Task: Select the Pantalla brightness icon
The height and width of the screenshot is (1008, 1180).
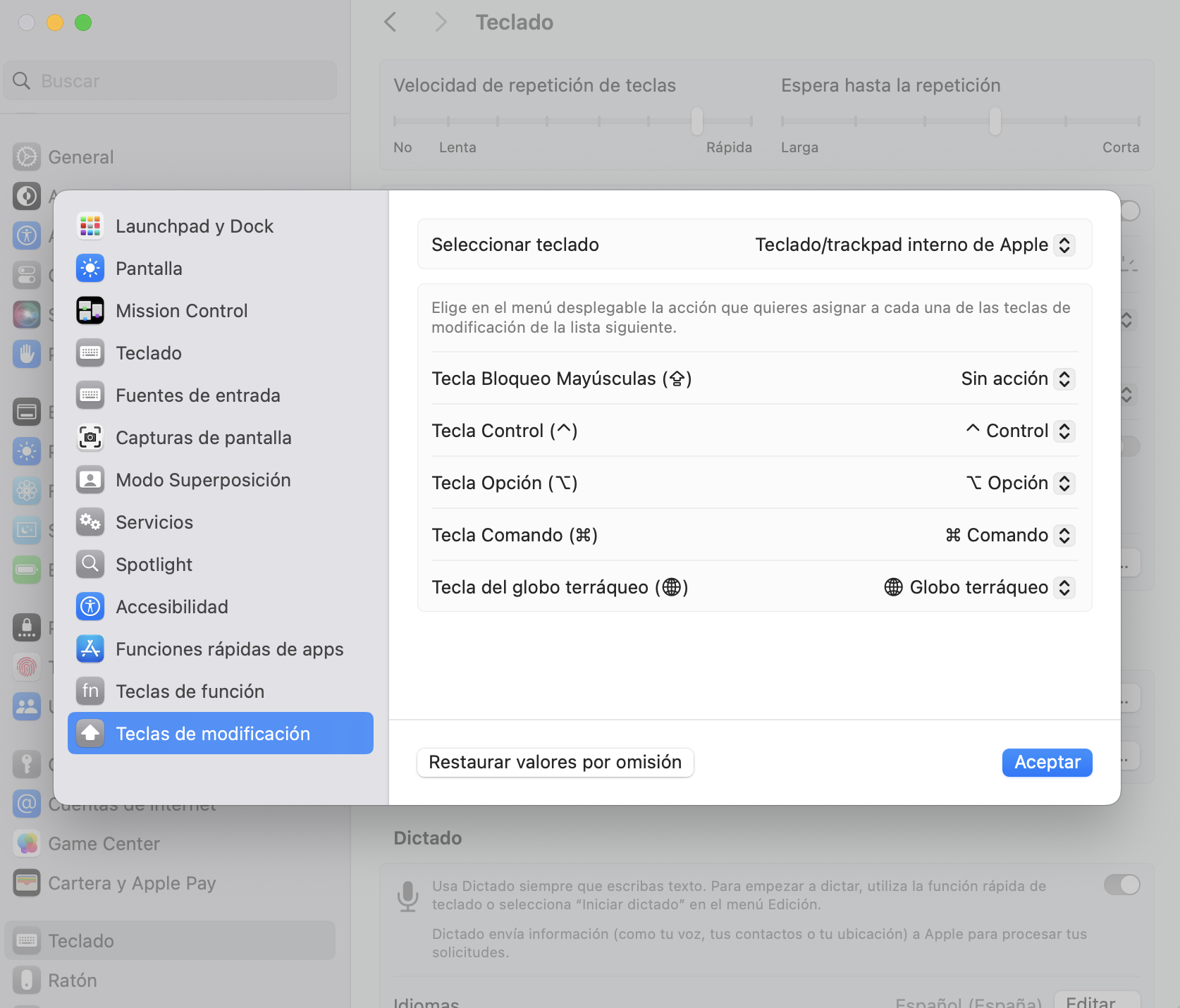Action: 90,269
